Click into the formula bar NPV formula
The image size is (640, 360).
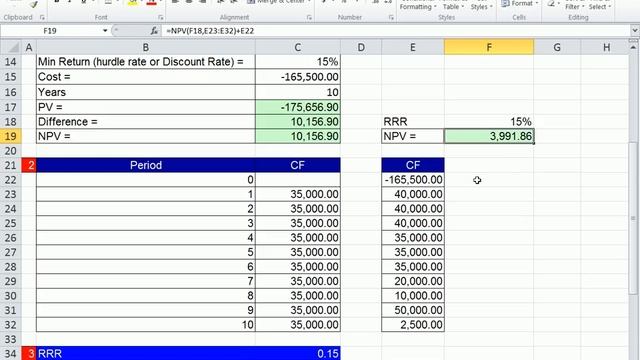click(x=210, y=31)
